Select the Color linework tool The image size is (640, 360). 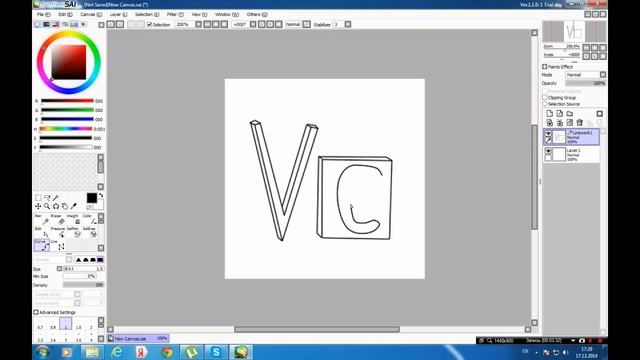coord(89,220)
